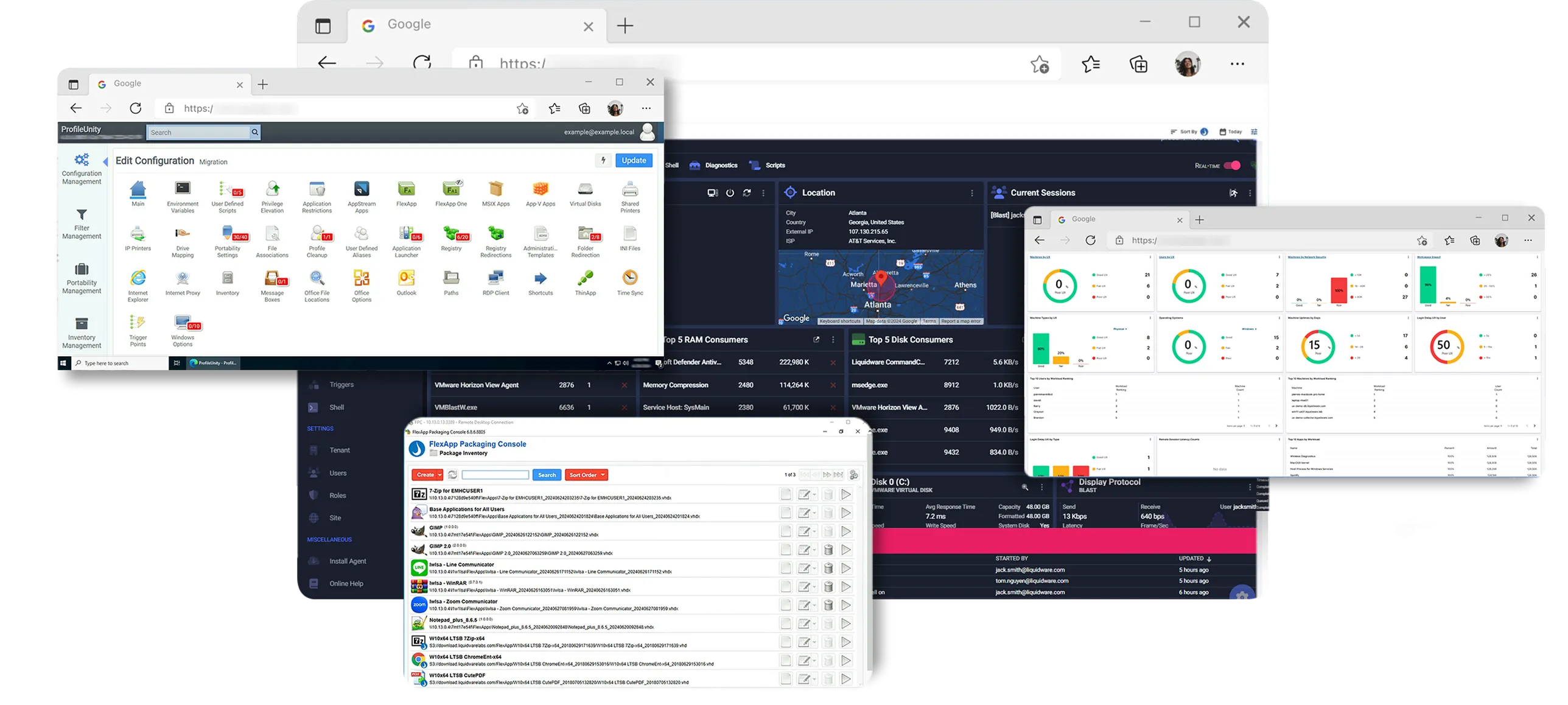The image size is (1568, 705).
Task: Open the Environment Variables module in ProfileUnity
Action: 183,197
